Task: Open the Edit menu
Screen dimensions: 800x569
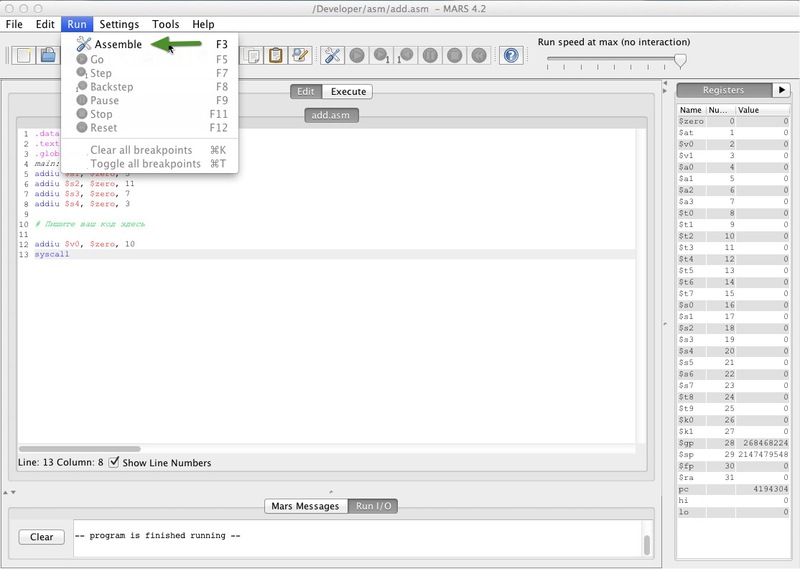Action: tap(45, 24)
